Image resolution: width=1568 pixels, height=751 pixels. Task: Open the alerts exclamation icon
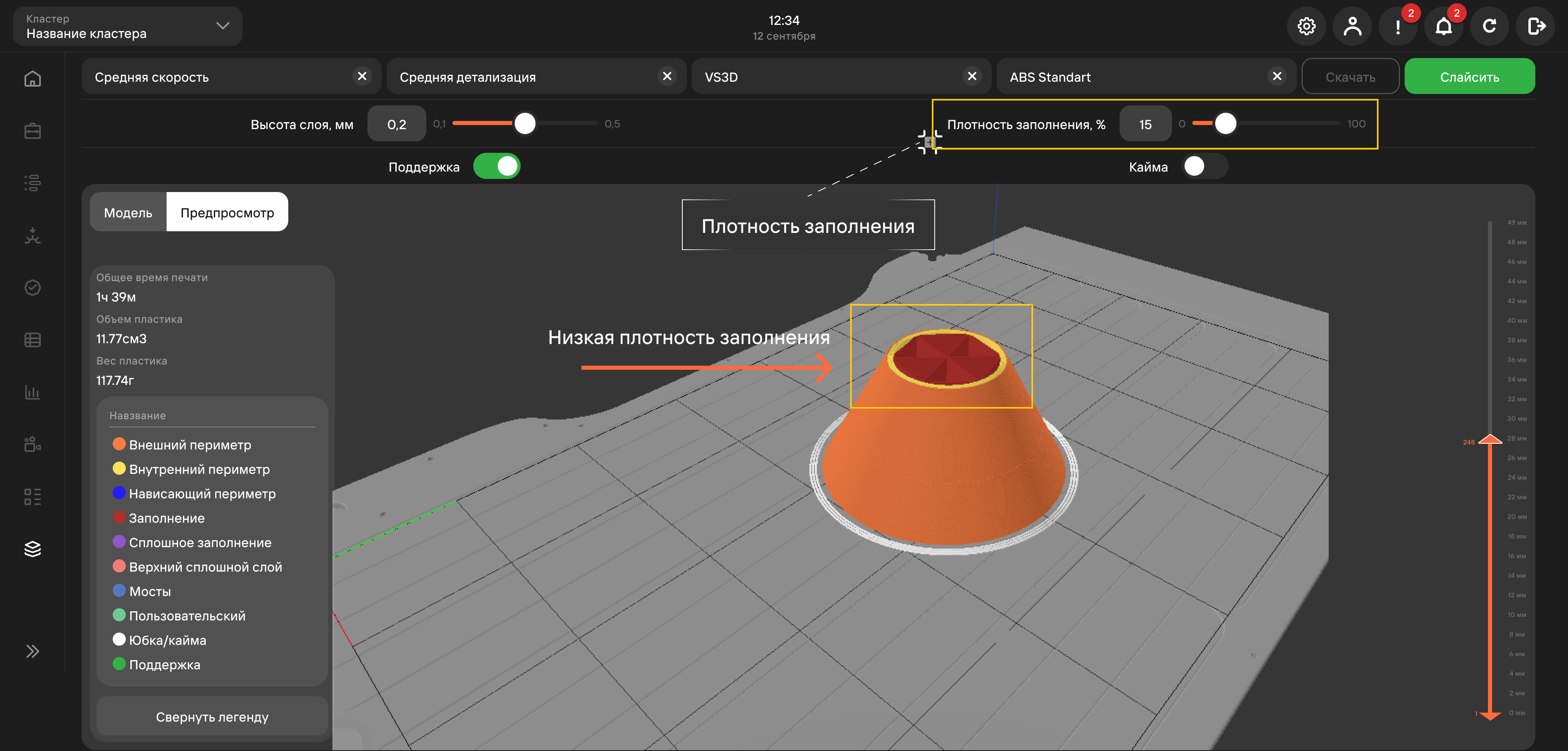click(x=1398, y=26)
